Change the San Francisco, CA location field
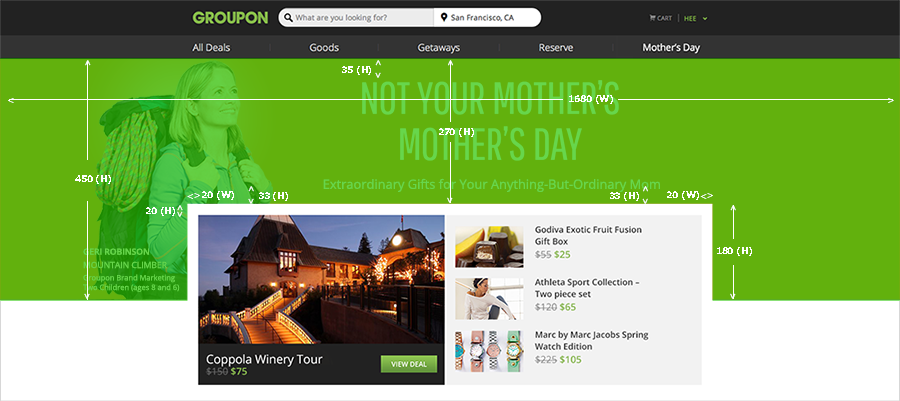The width and height of the screenshot is (900, 401). pyautogui.click(x=487, y=18)
